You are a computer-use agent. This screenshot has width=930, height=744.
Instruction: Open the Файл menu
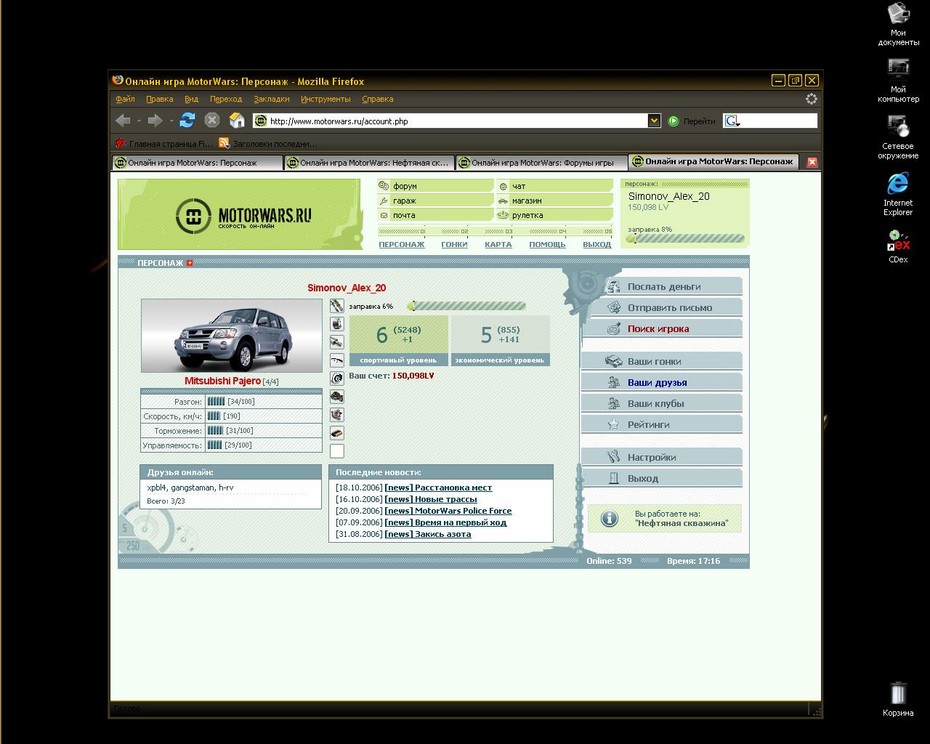tap(125, 99)
